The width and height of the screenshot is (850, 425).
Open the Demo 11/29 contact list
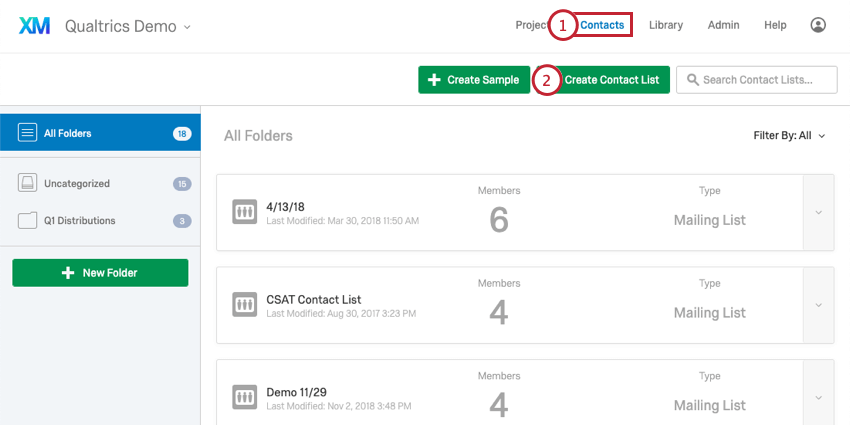tap(297, 392)
